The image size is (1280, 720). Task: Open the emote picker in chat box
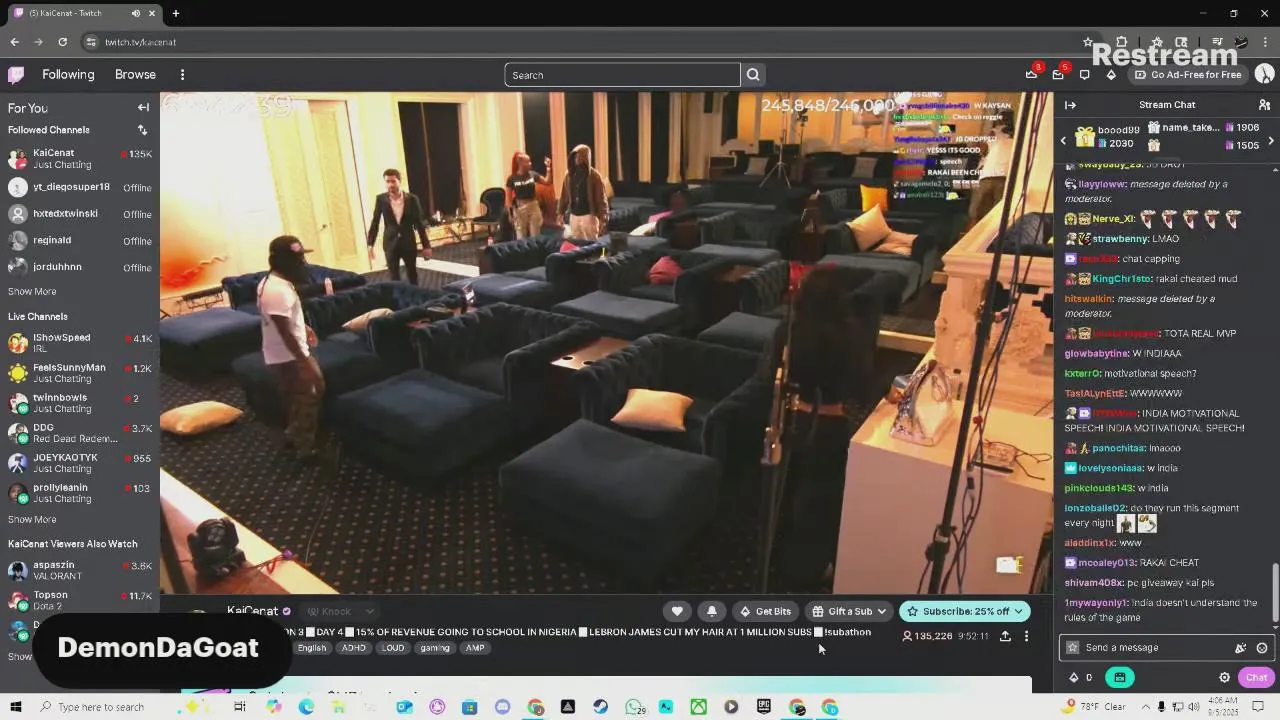(1262, 648)
